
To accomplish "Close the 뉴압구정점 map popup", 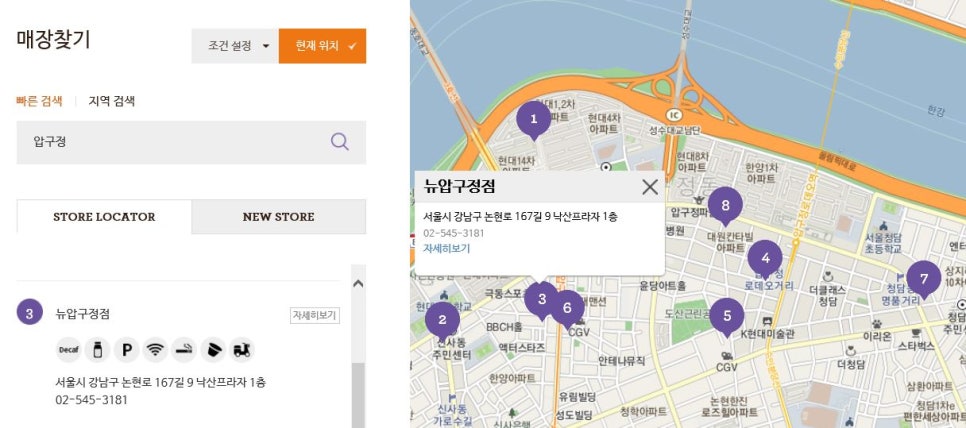I will (650, 187).
